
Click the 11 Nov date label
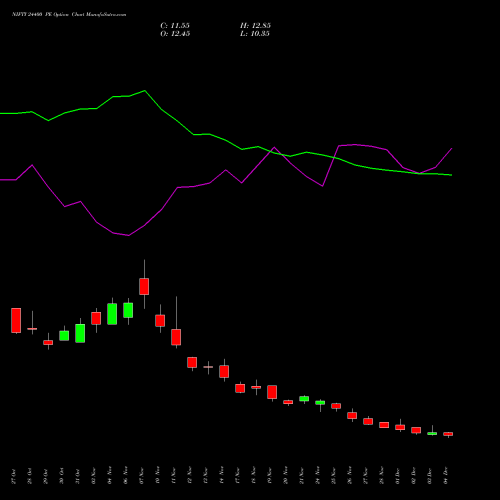pyautogui.click(x=174, y=476)
